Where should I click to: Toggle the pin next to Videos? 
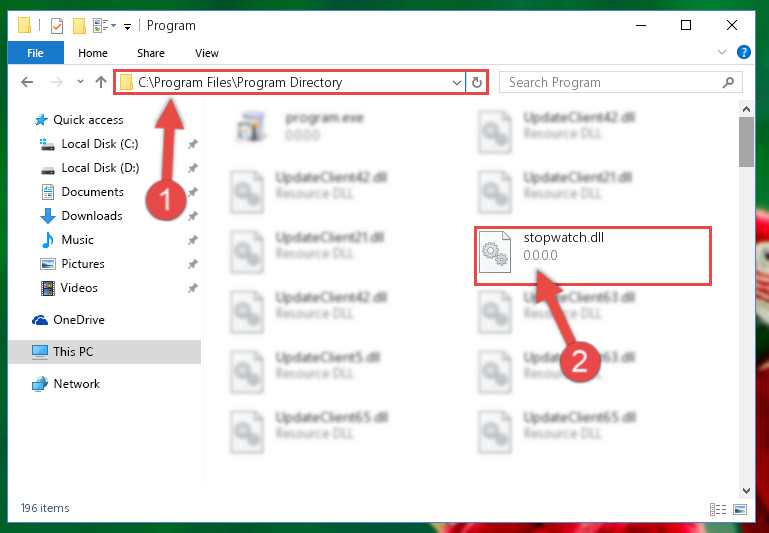click(x=193, y=288)
